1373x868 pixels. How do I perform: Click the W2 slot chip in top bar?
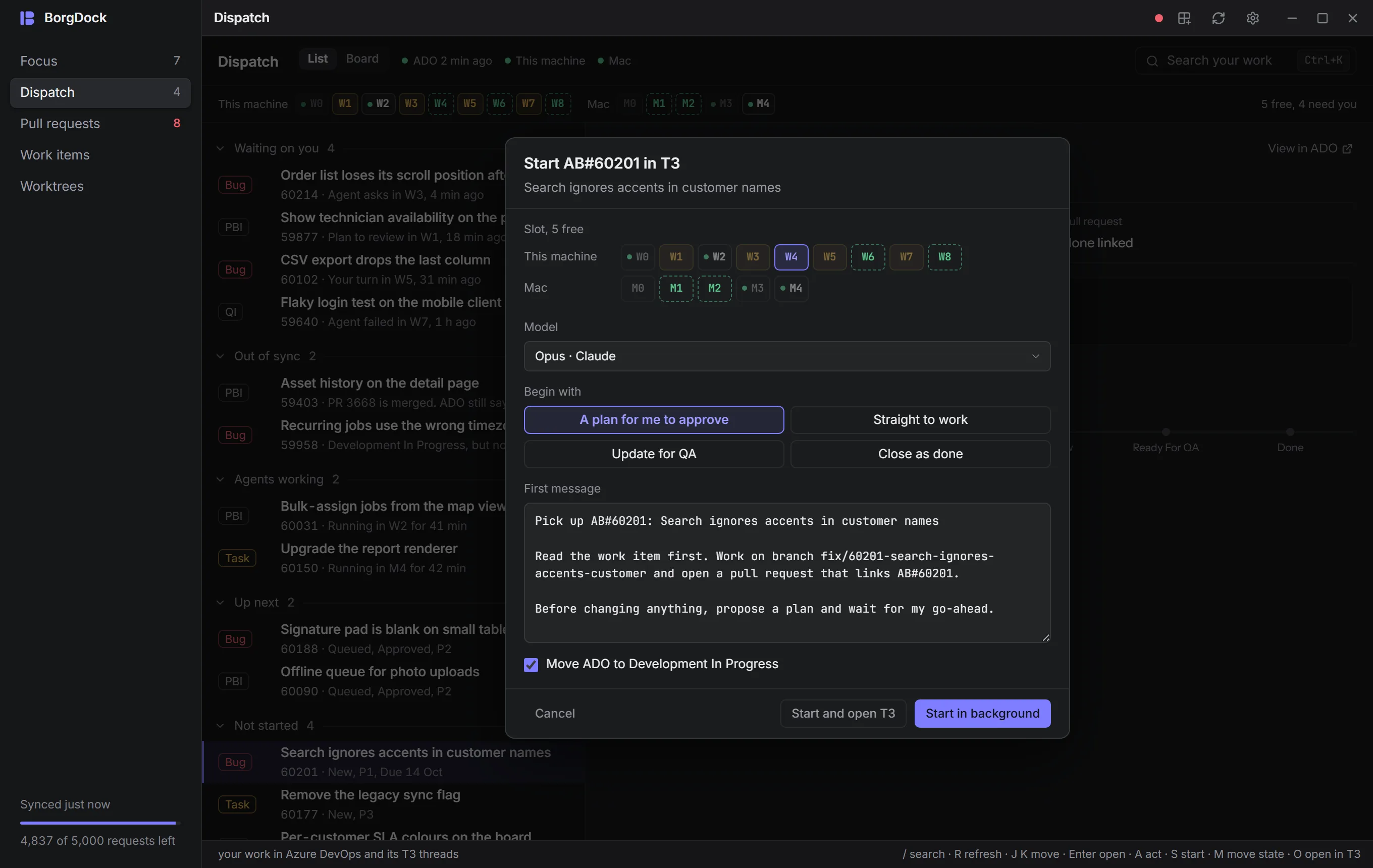[378, 104]
